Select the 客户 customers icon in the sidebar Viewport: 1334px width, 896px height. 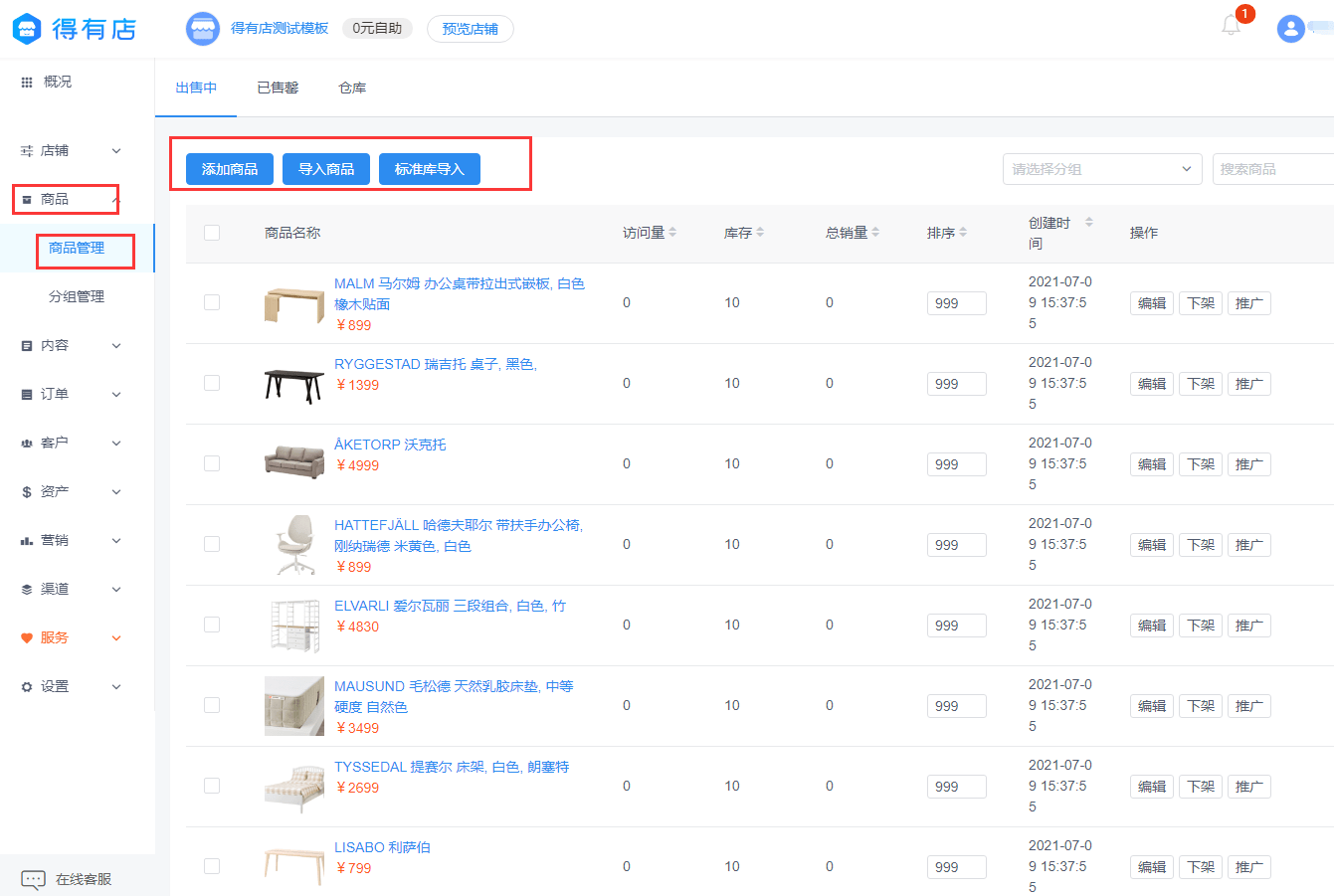(x=27, y=443)
